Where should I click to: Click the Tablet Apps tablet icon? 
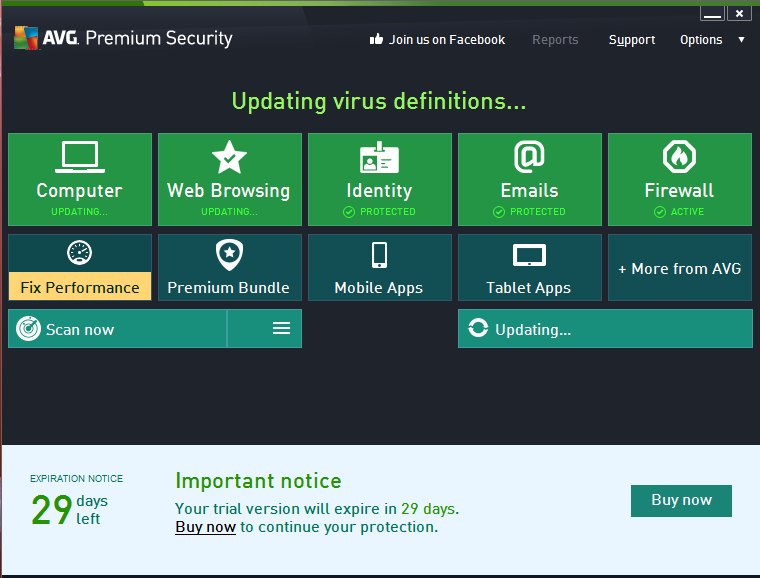click(529, 255)
